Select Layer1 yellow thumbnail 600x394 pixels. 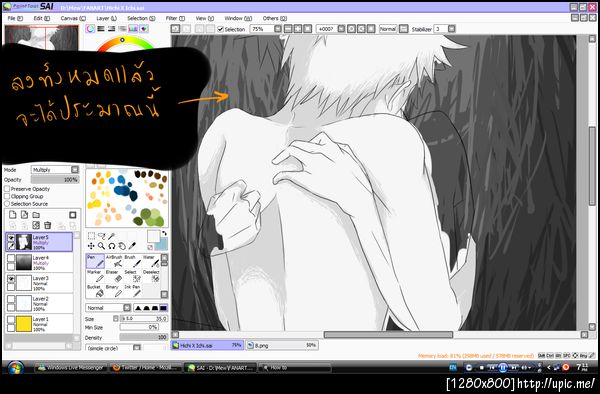click(x=24, y=323)
